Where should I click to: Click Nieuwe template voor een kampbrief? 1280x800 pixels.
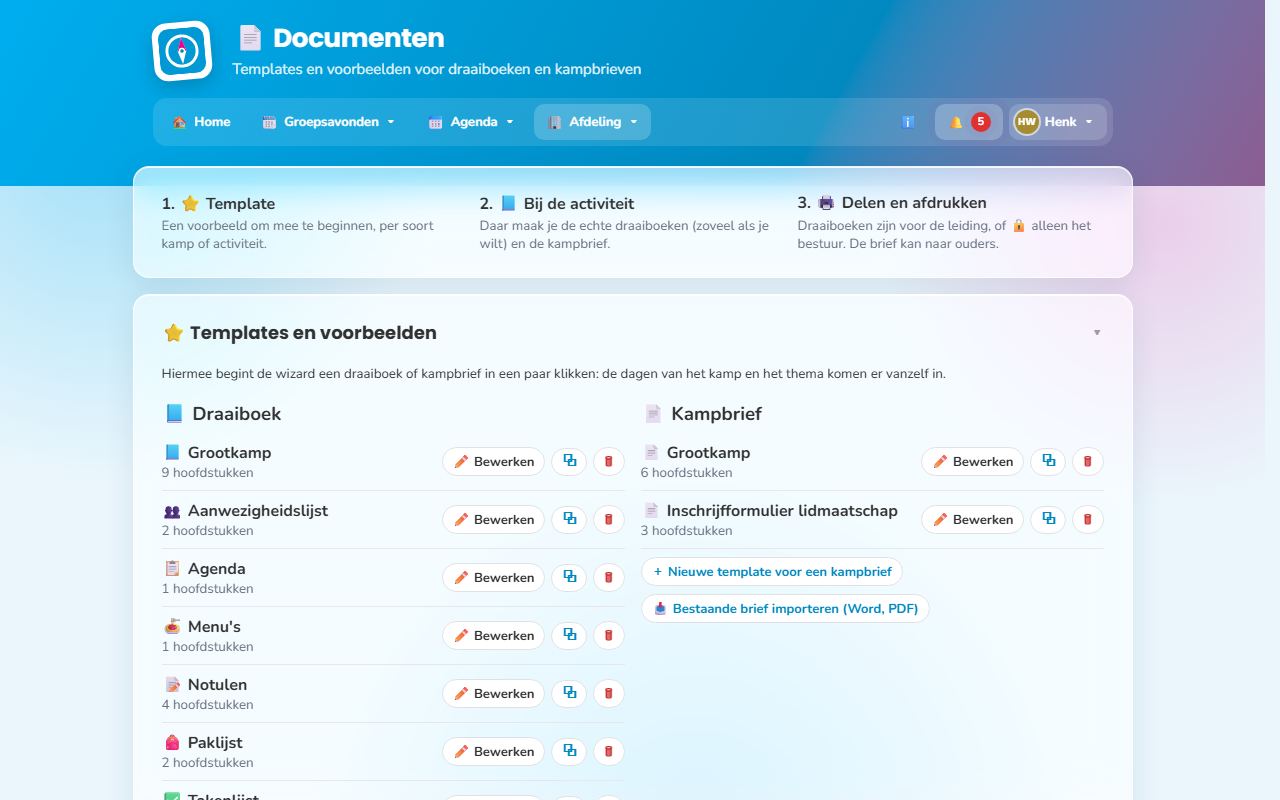(772, 572)
